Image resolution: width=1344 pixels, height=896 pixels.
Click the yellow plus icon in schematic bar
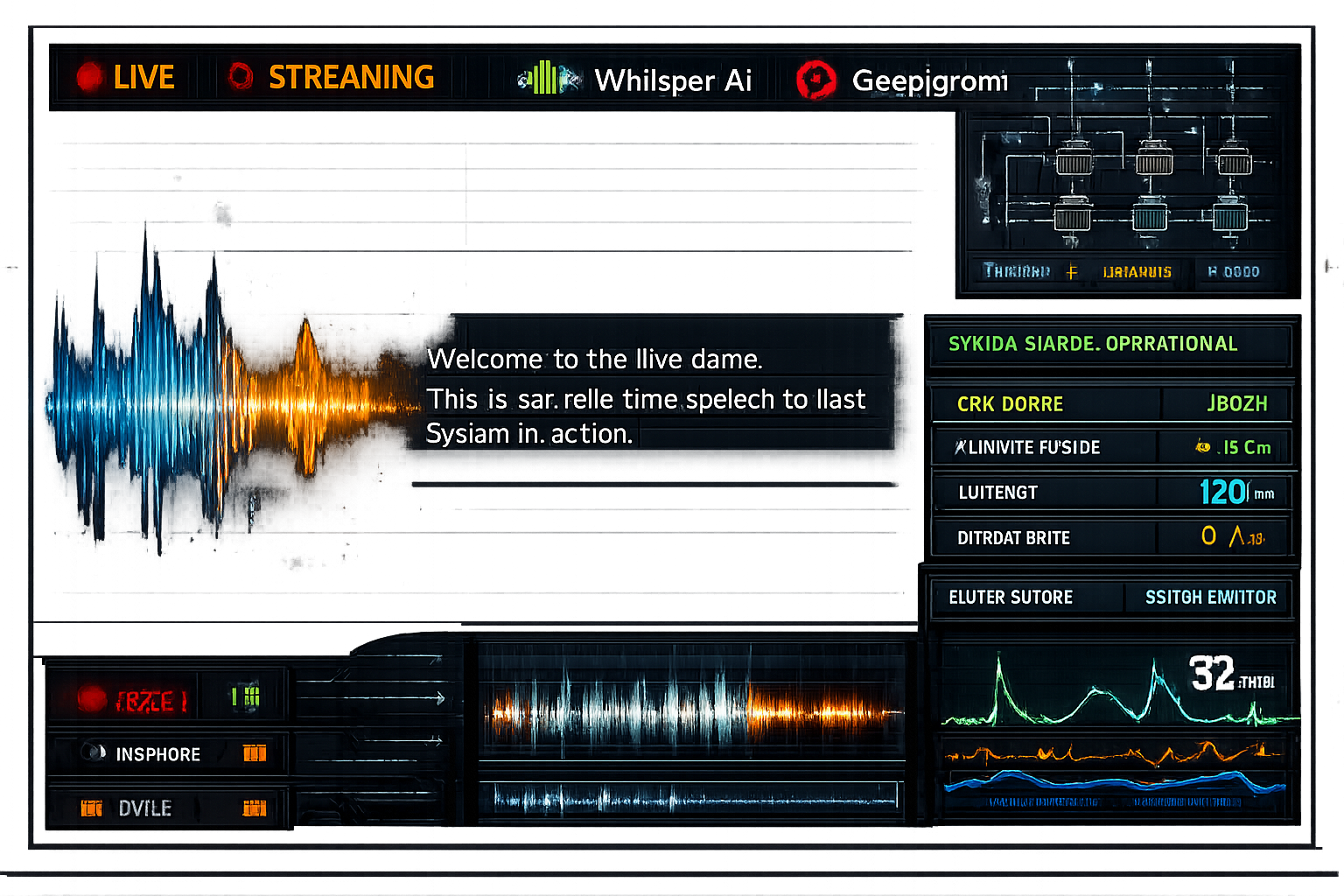[x=1072, y=272]
